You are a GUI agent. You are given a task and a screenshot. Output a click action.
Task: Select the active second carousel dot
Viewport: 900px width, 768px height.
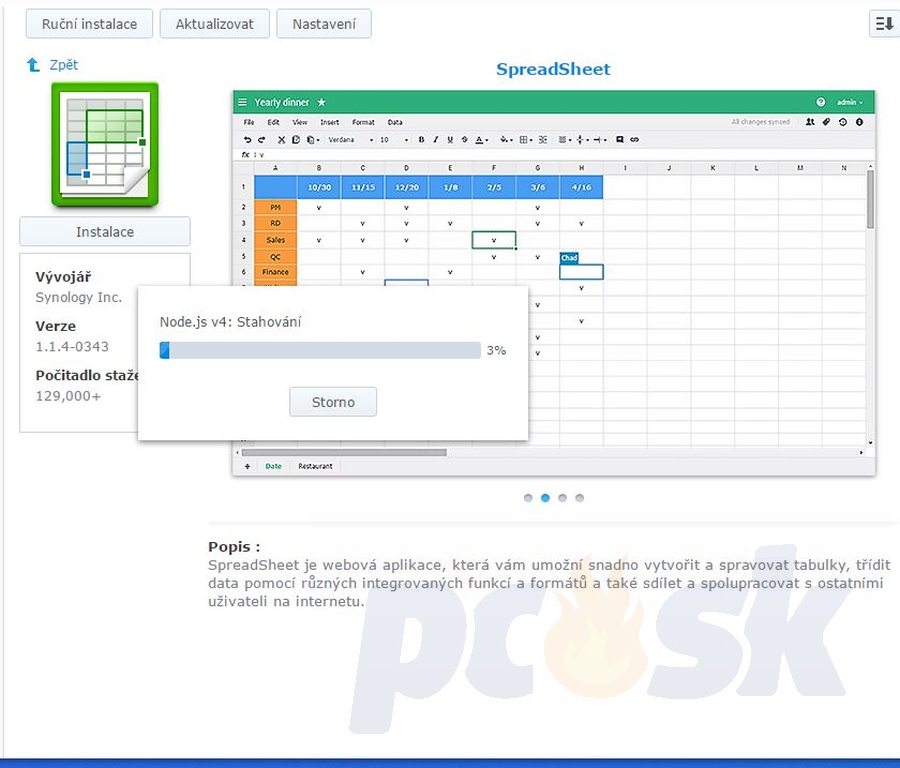tap(545, 498)
